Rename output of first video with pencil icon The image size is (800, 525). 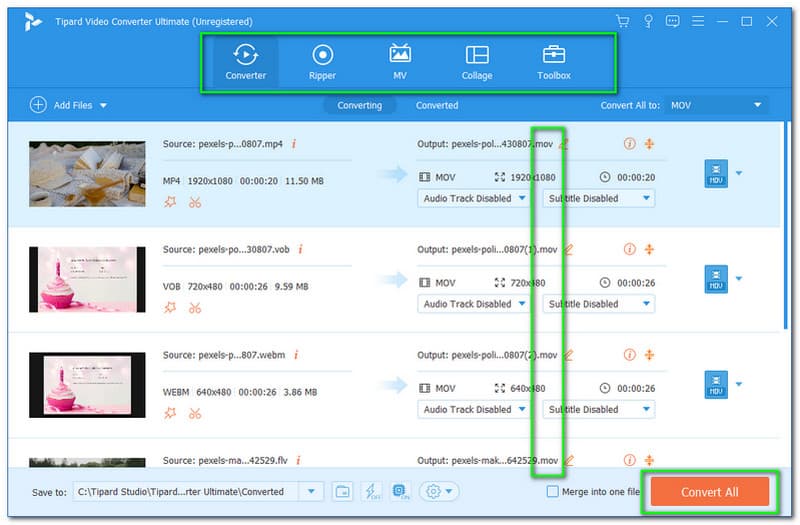[565, 144]
